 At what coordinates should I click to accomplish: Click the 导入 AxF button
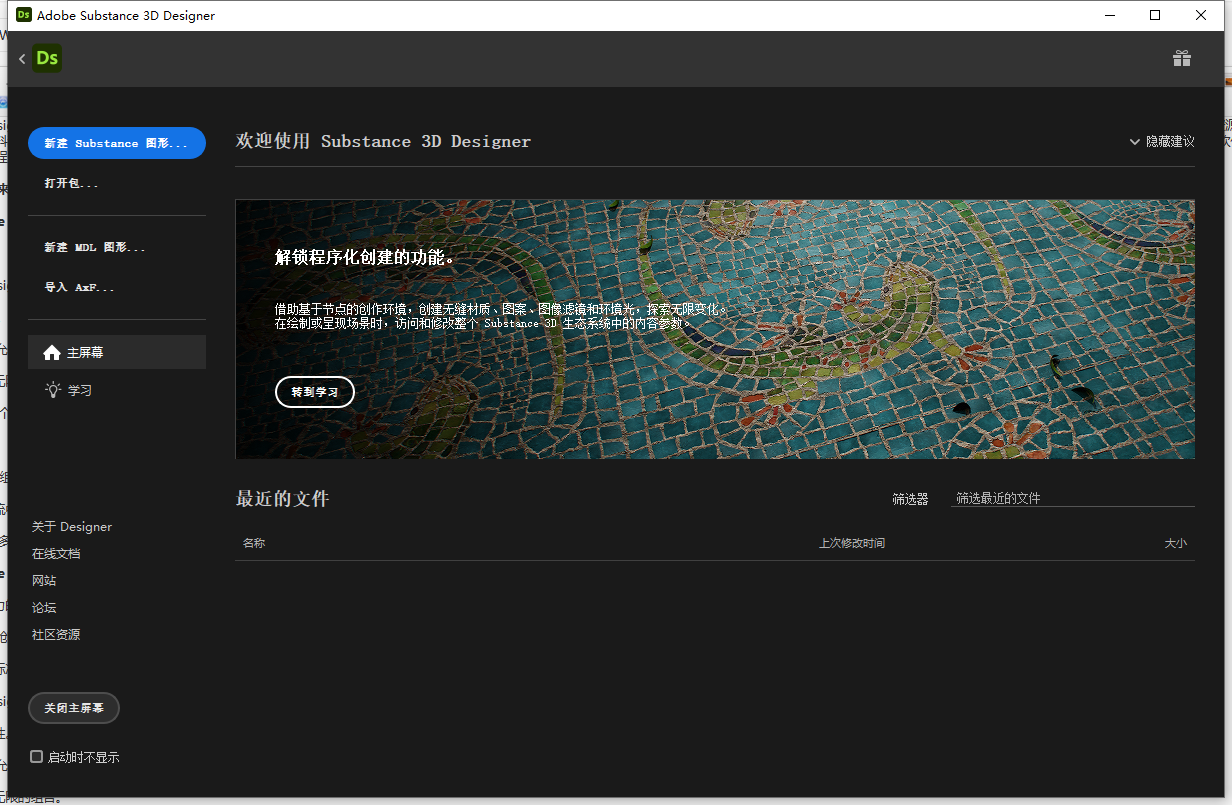[80, 287]
